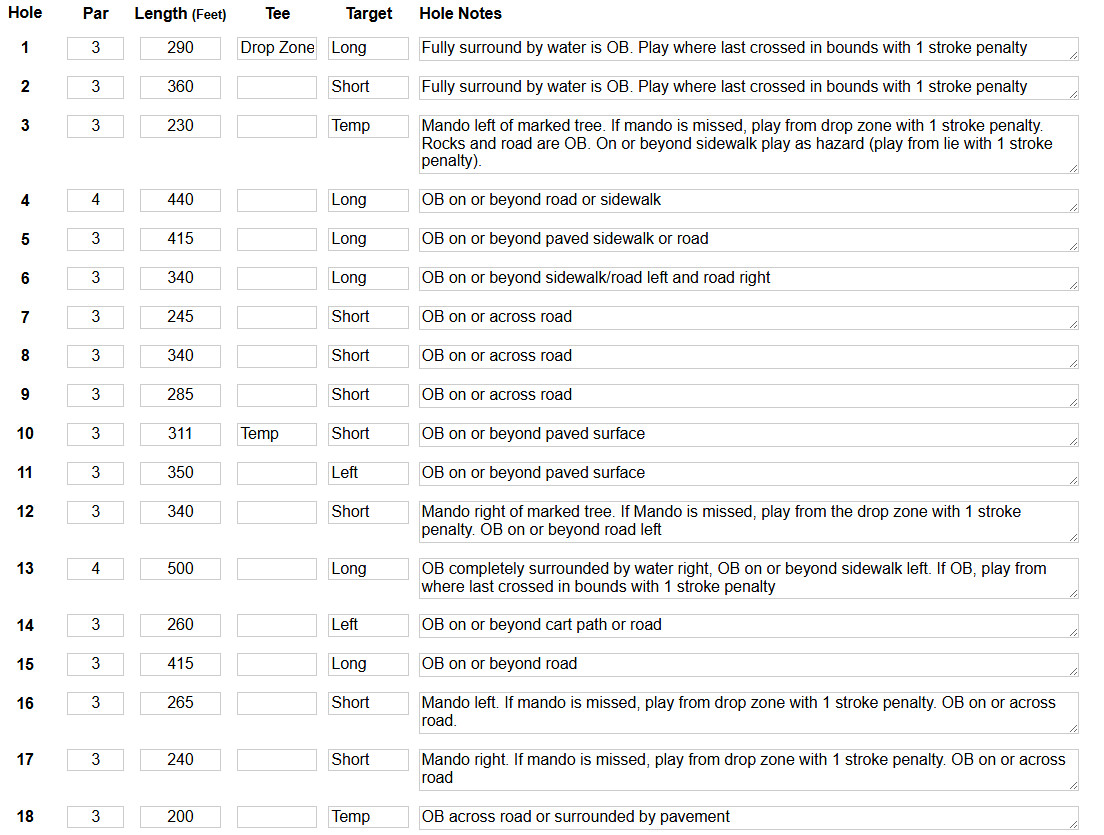The height and width of the screenshot is (835, 1104).
Task: Select the Length field showing 360
Action: (x=180, y=87)
